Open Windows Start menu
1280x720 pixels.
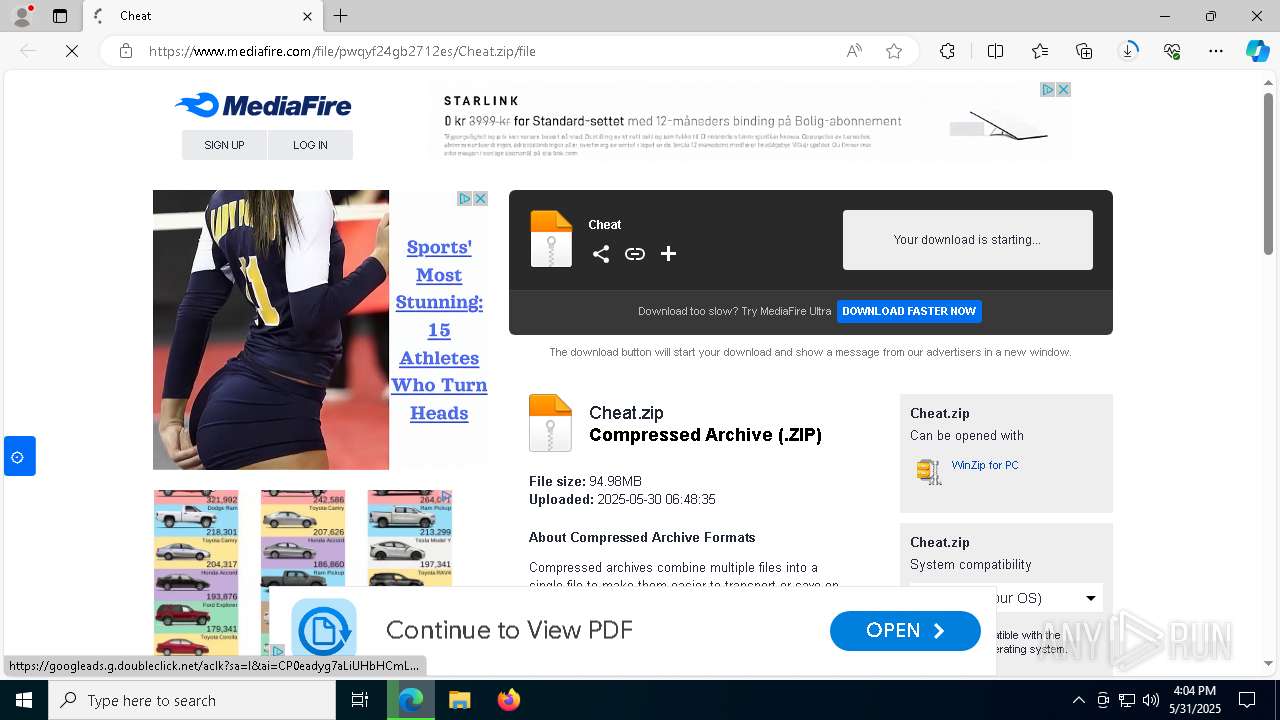tap(24, 700)
